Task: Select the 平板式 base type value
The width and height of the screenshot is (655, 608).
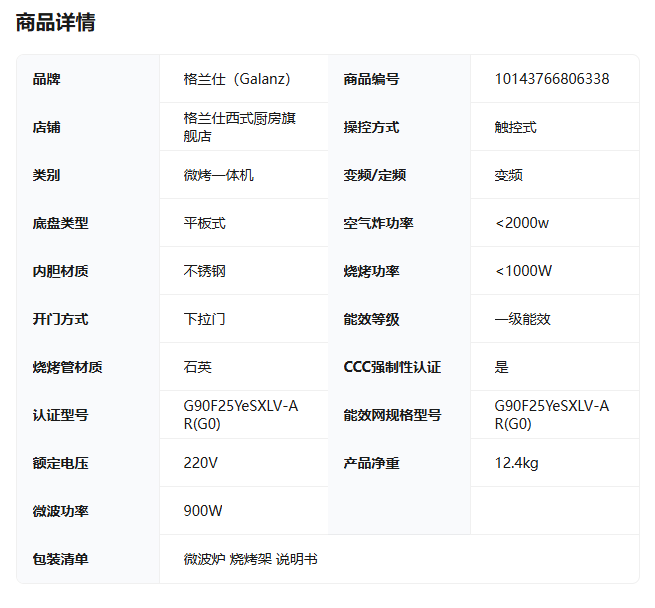Action: pos(204,223)
